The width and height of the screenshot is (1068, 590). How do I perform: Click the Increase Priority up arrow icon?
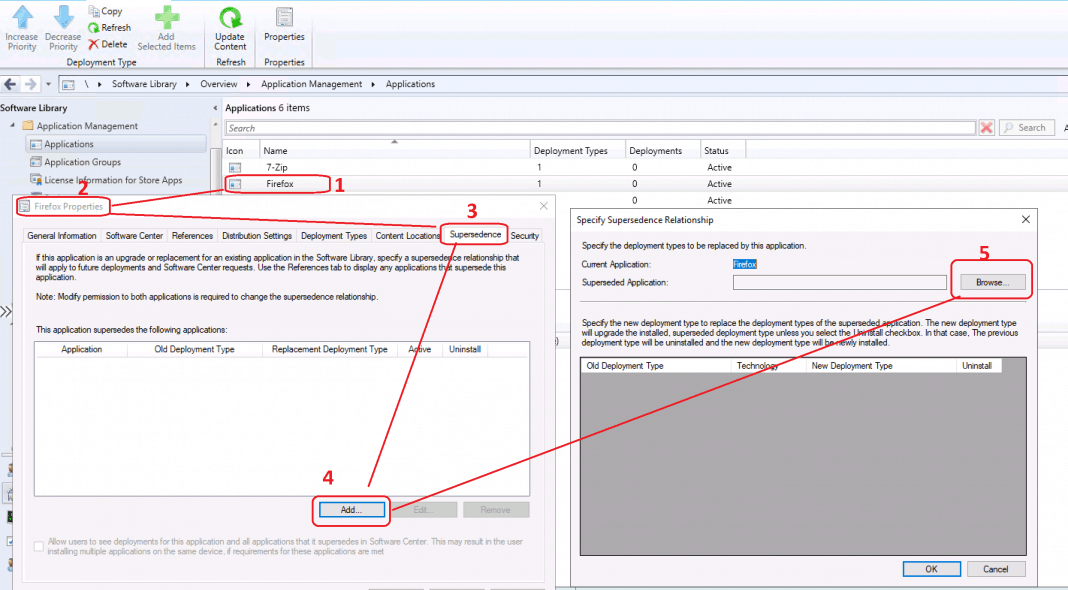click(22, 17)
